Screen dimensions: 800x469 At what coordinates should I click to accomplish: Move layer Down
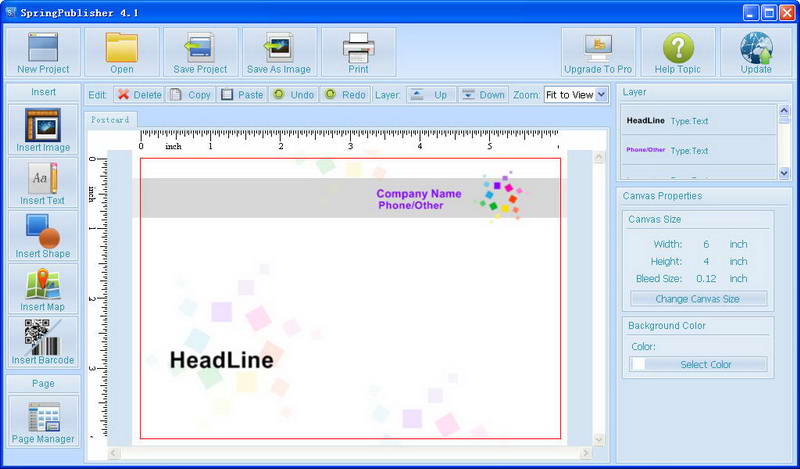click(483, 95)
